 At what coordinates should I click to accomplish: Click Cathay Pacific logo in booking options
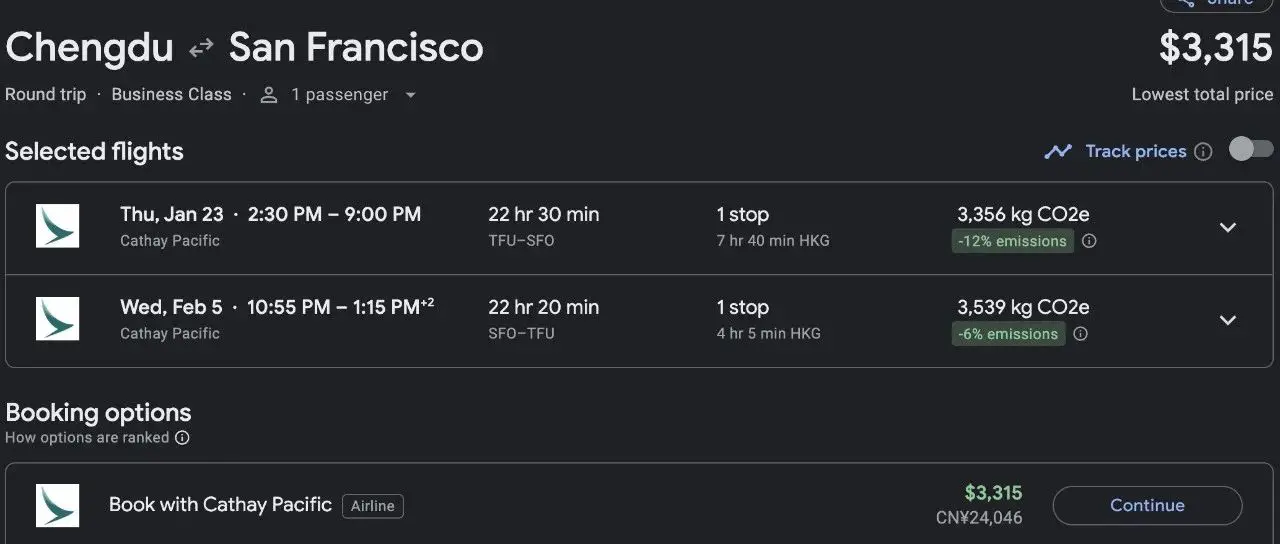[57, 506]
